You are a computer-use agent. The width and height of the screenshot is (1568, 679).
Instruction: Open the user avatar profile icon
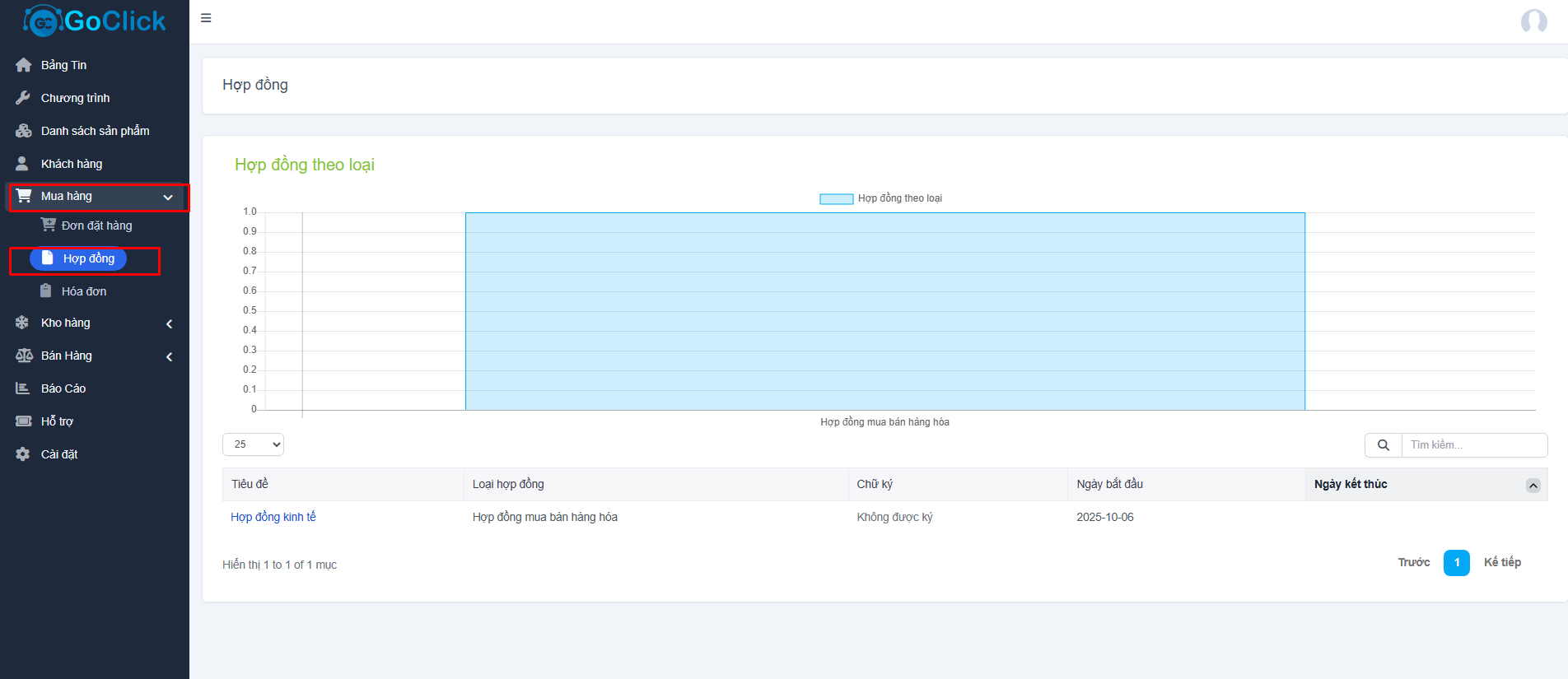[1533, 21]
